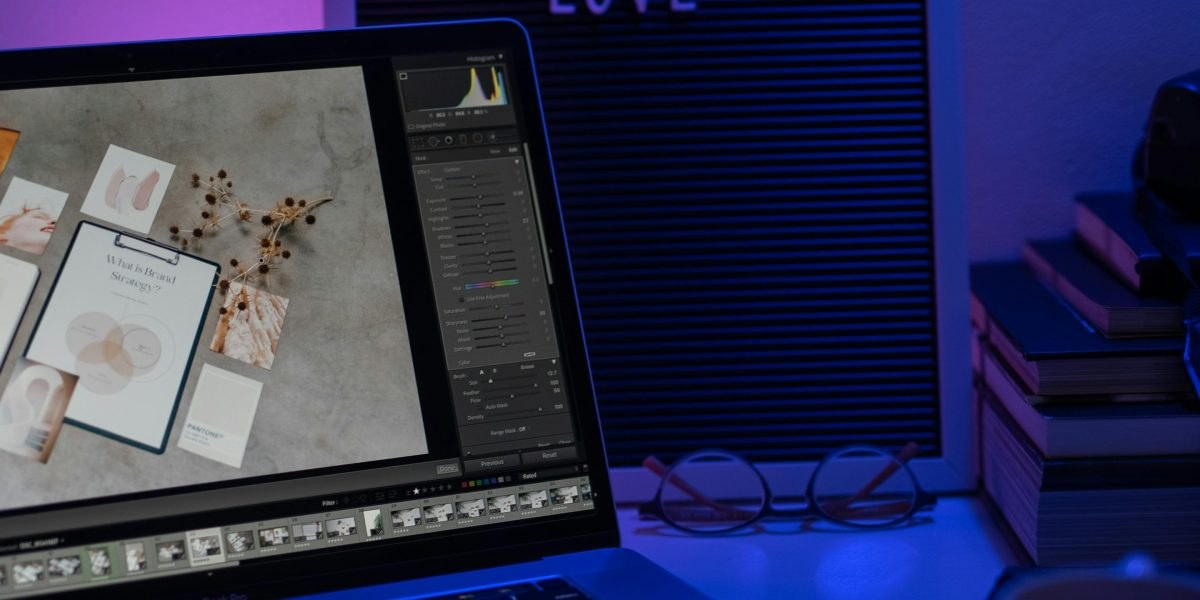Adjust the Defringe slider
Screen dimensions: 1200x600
click(504, 344)
